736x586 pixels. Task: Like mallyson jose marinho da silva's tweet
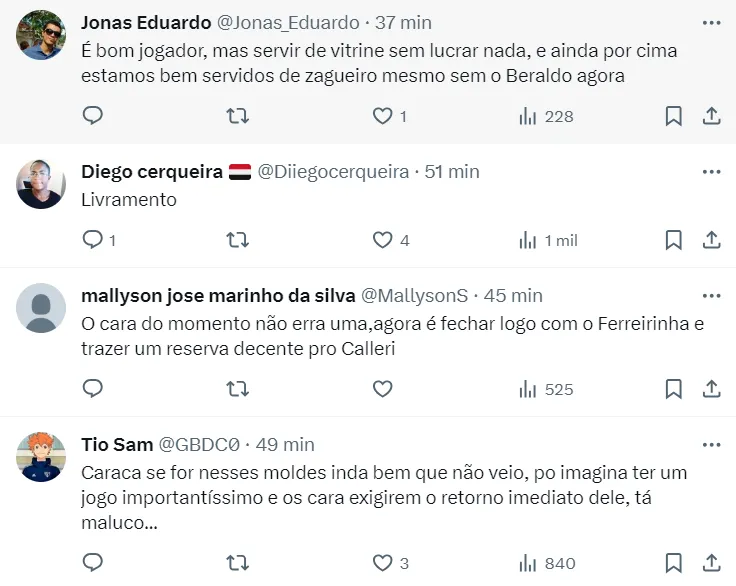click(382, 389)
